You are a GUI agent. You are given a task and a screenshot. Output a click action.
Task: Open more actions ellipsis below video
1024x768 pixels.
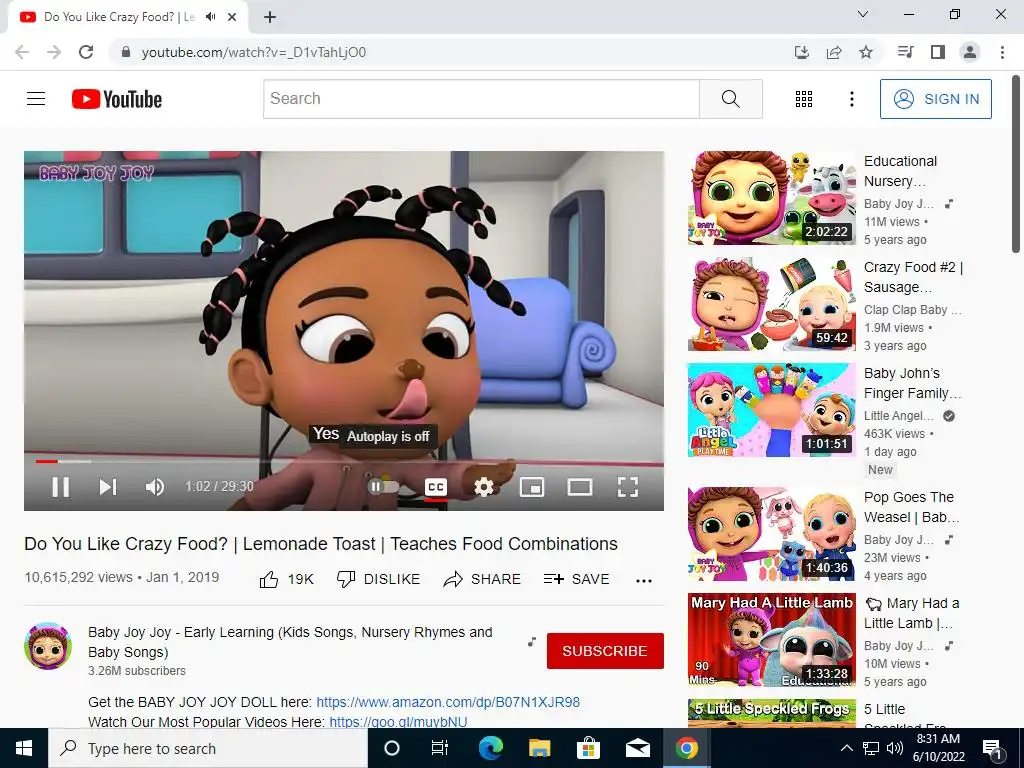click(x=644, y=581)
